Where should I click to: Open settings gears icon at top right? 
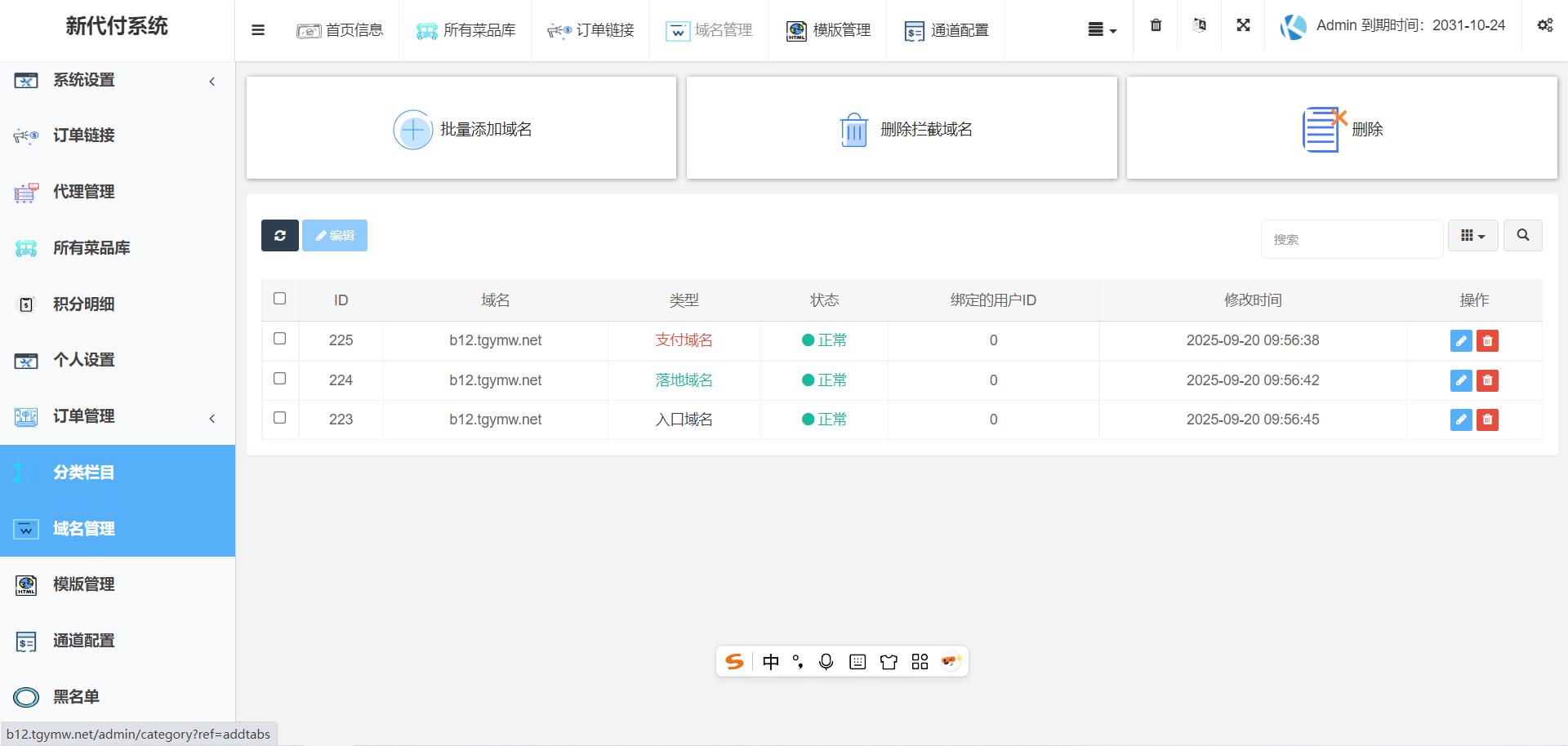tap(1544, 25)
